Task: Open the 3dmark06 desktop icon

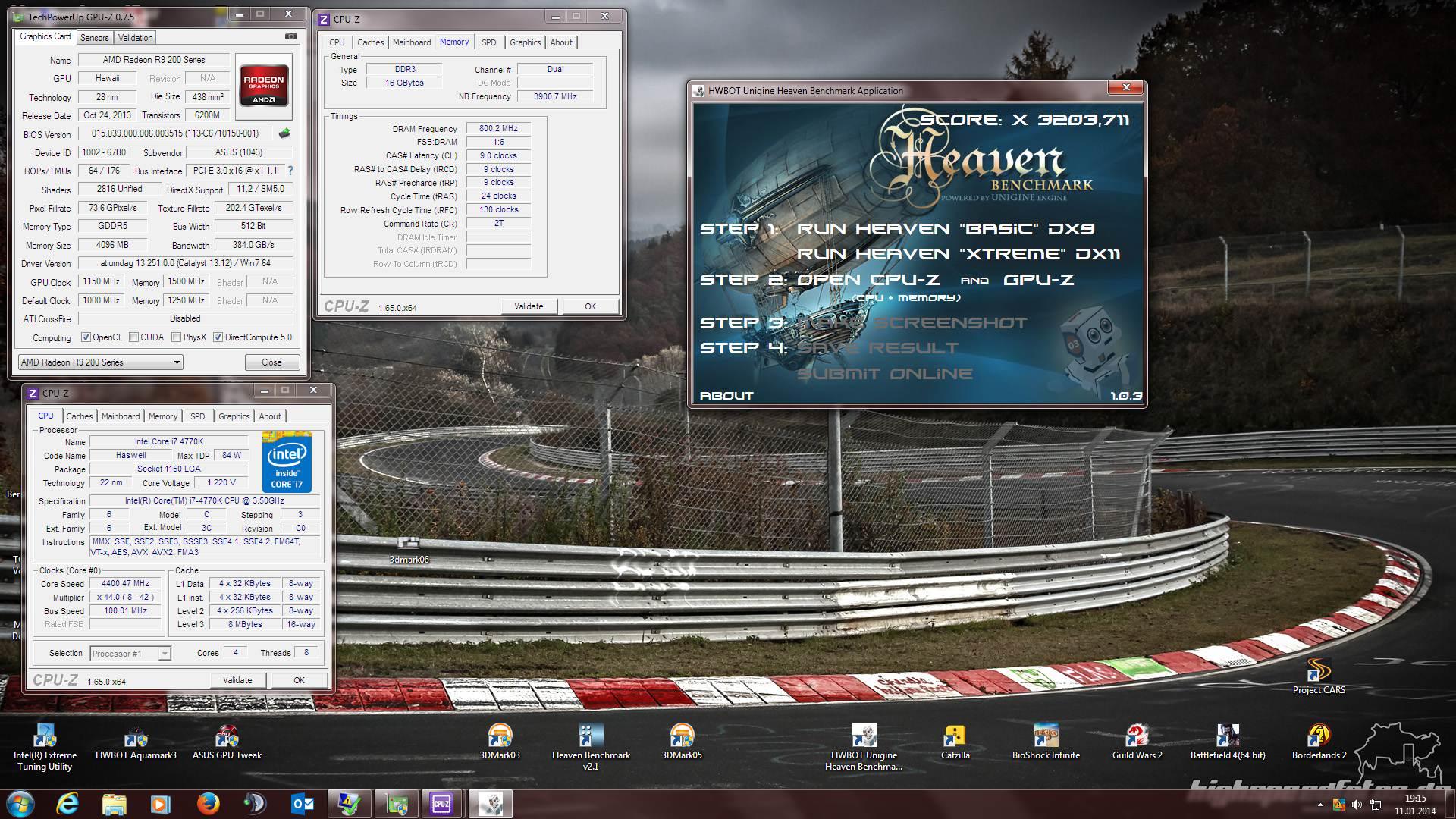Action: [x=409, y=551]
